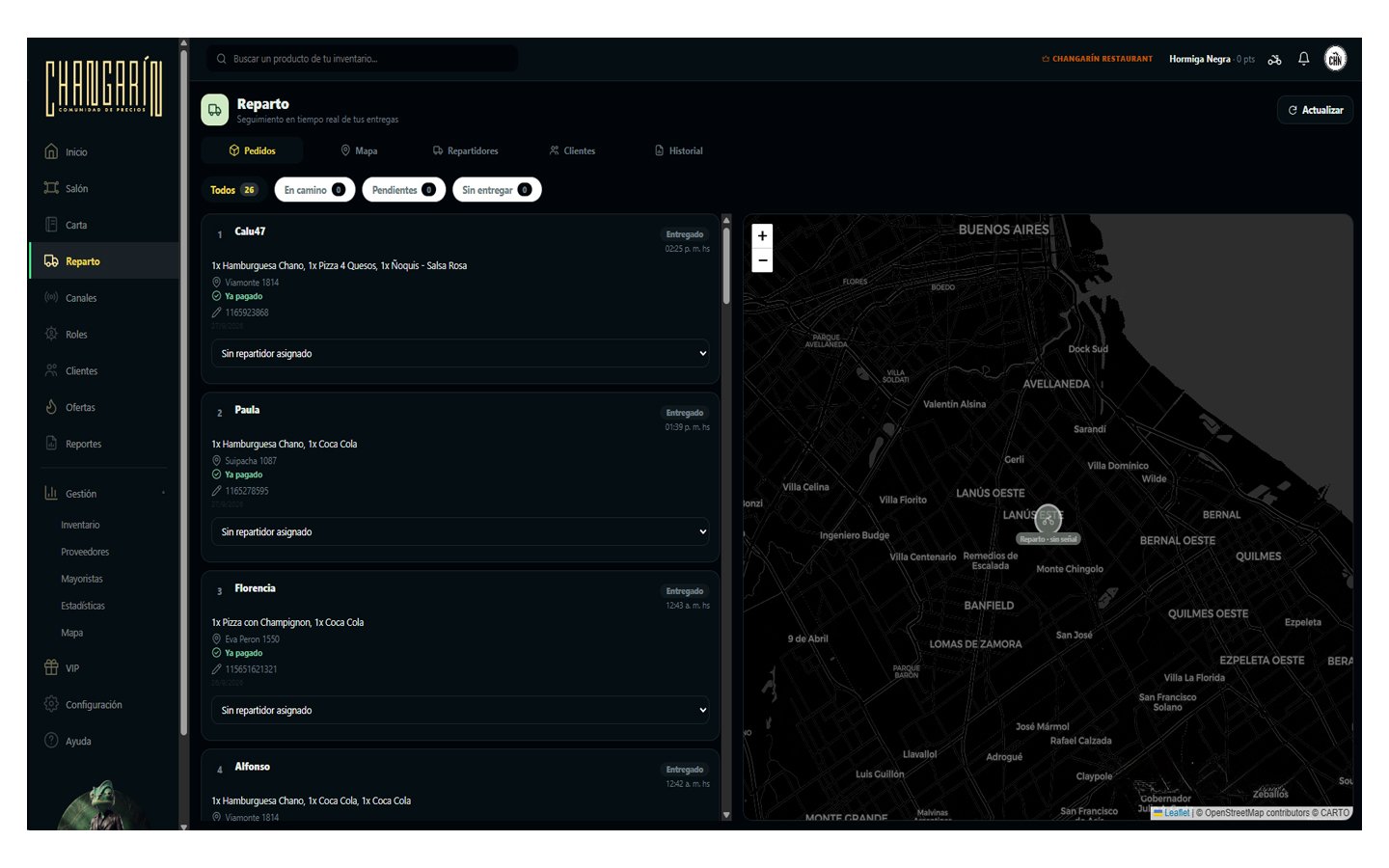
Task: Select the Reparto truck icon in sidebar
Action: [51, 261]
